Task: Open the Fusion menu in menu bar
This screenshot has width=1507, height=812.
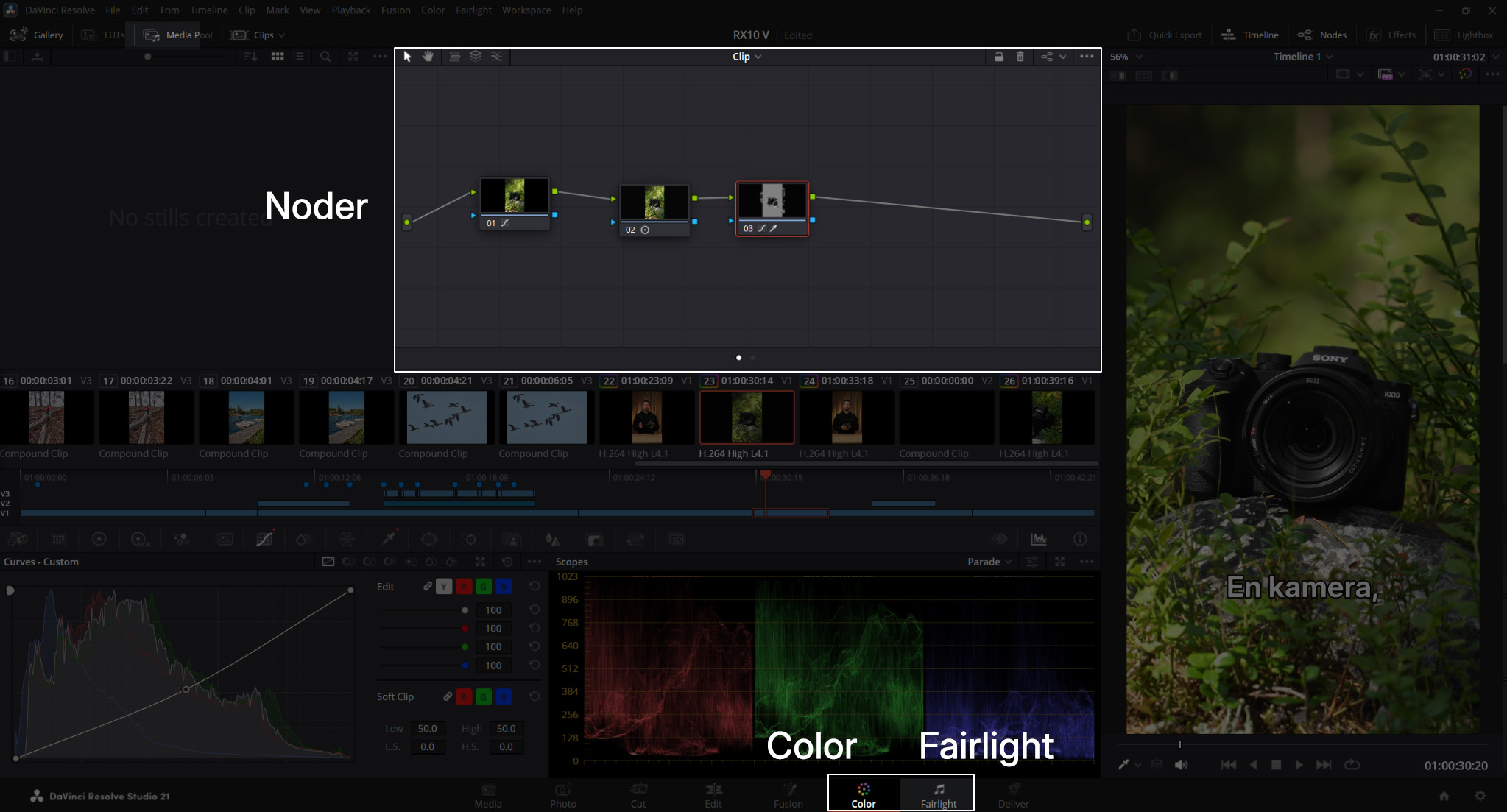Action: click(x=395, y=10)
